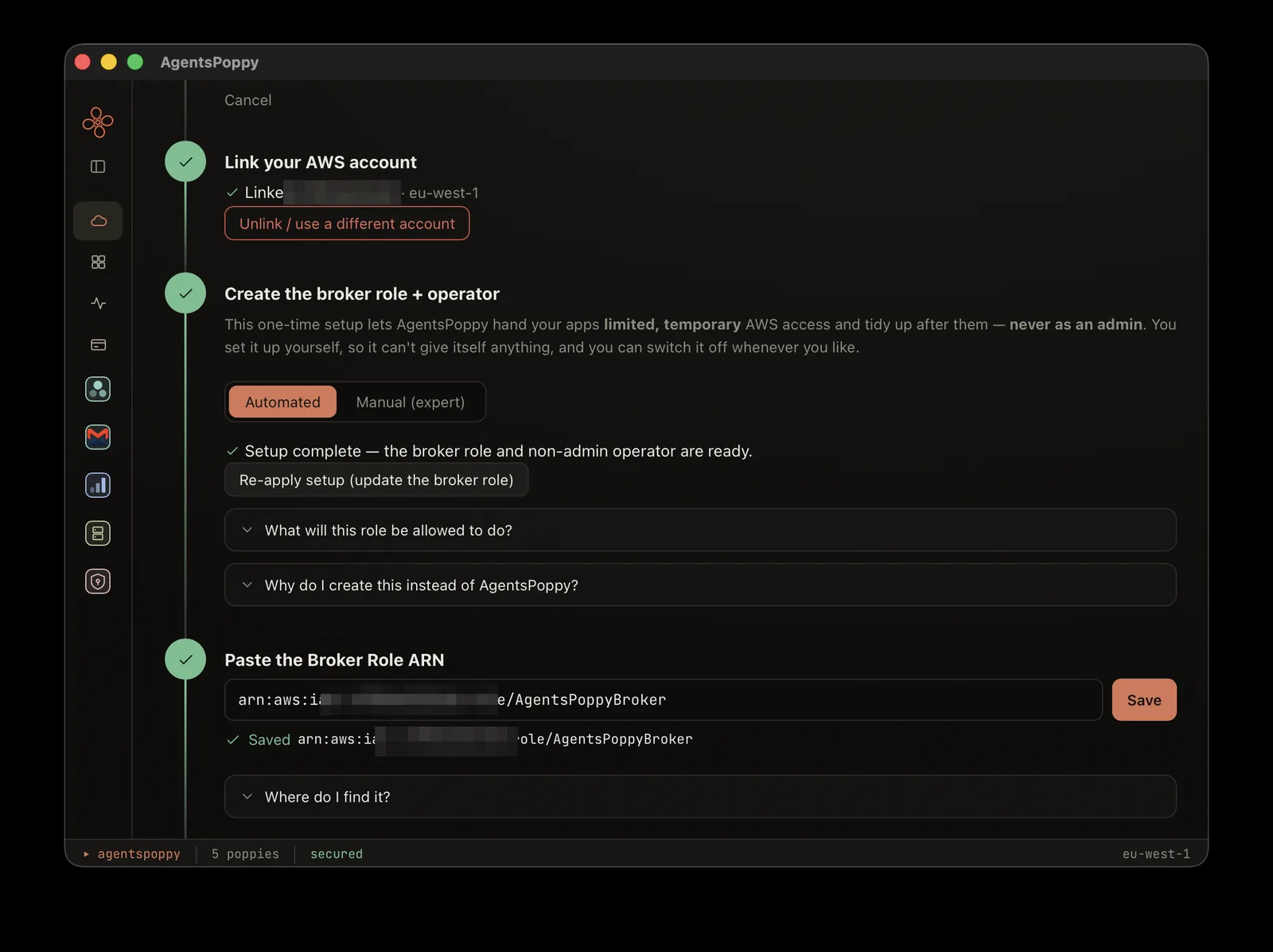Click the Setup complete status message
1273x952 pixels.
pos(489,451)
